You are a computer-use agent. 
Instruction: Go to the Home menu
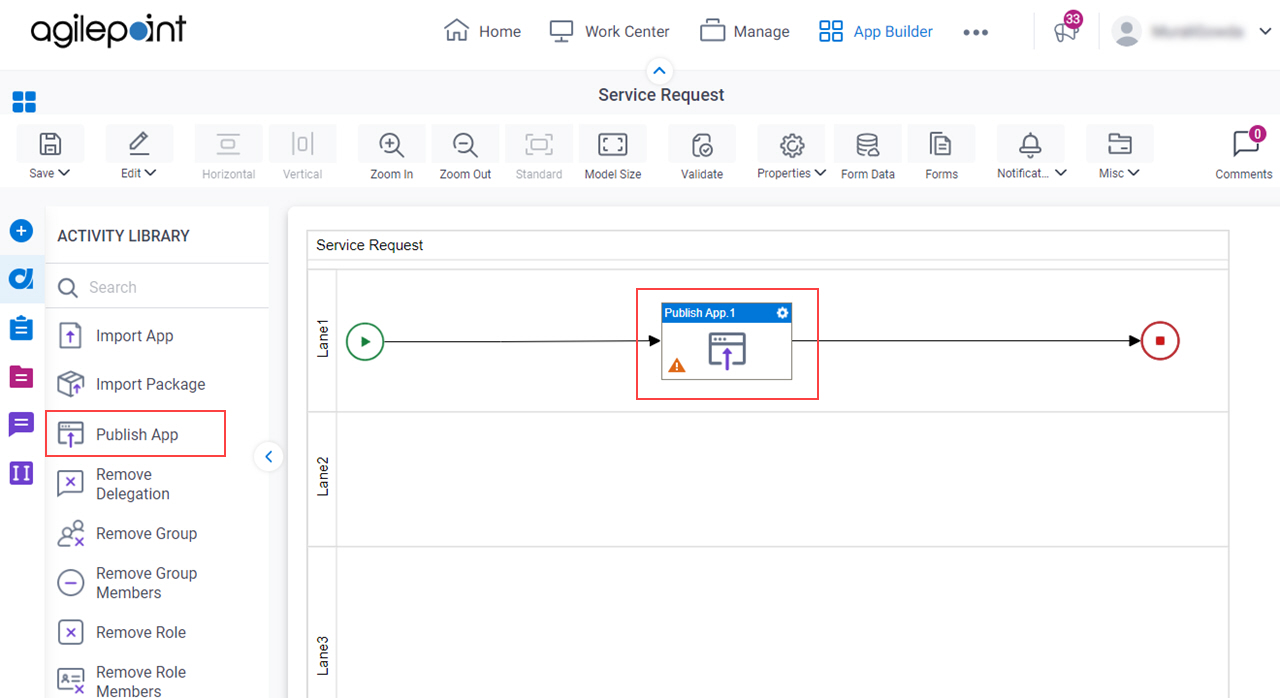[483, 31]
